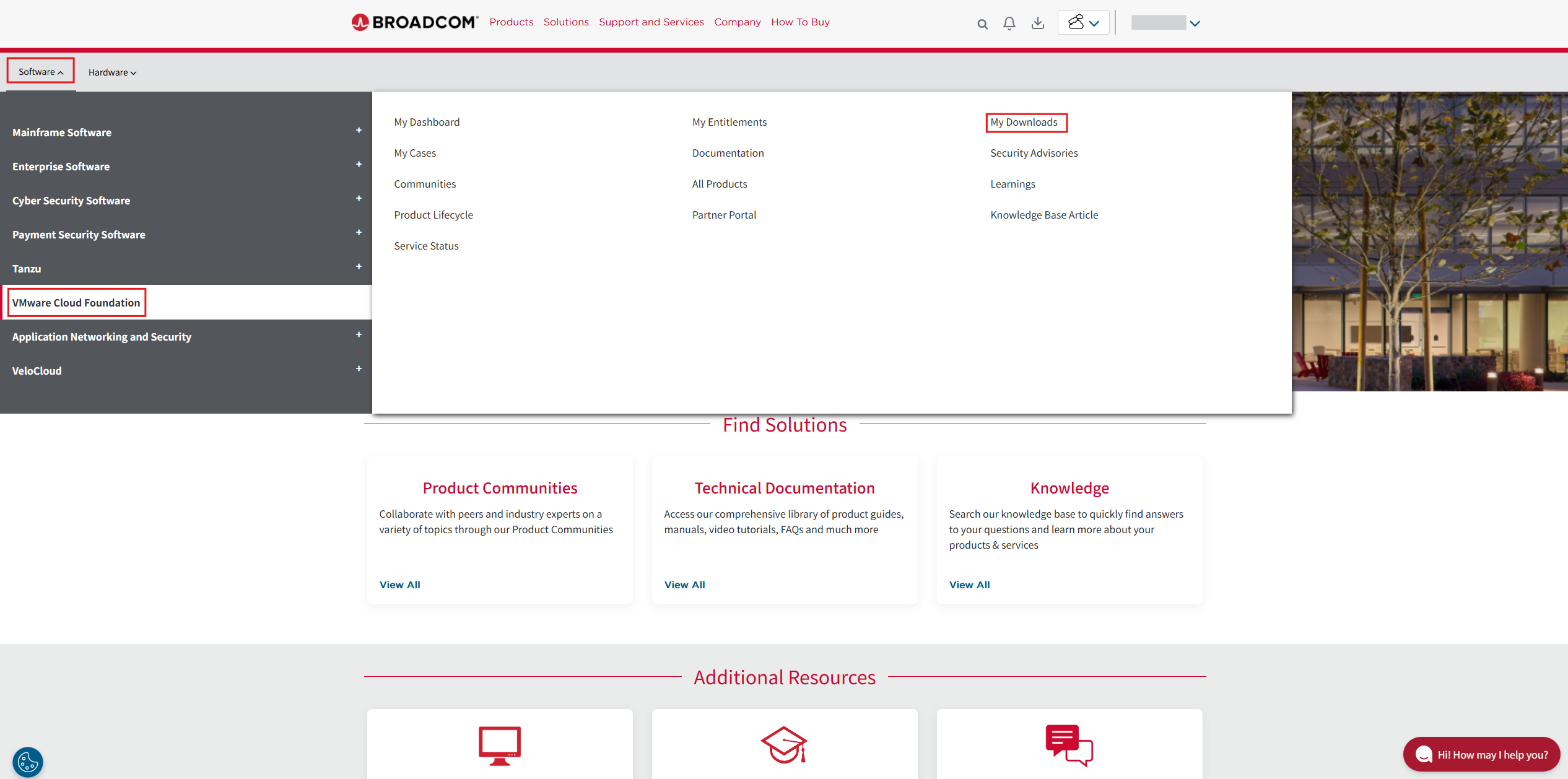Expand the Tanzu category plus

click(359, 266)
